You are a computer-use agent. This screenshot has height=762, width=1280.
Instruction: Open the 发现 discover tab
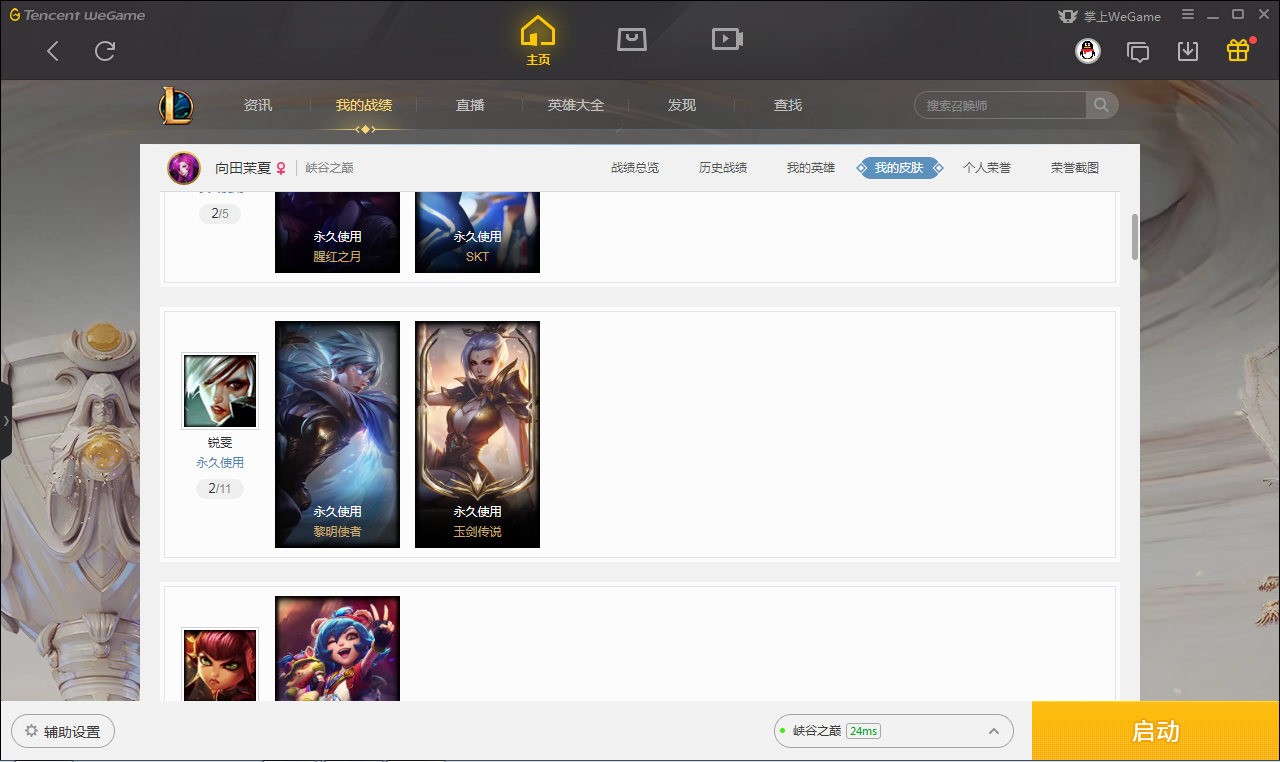(682, 105)
